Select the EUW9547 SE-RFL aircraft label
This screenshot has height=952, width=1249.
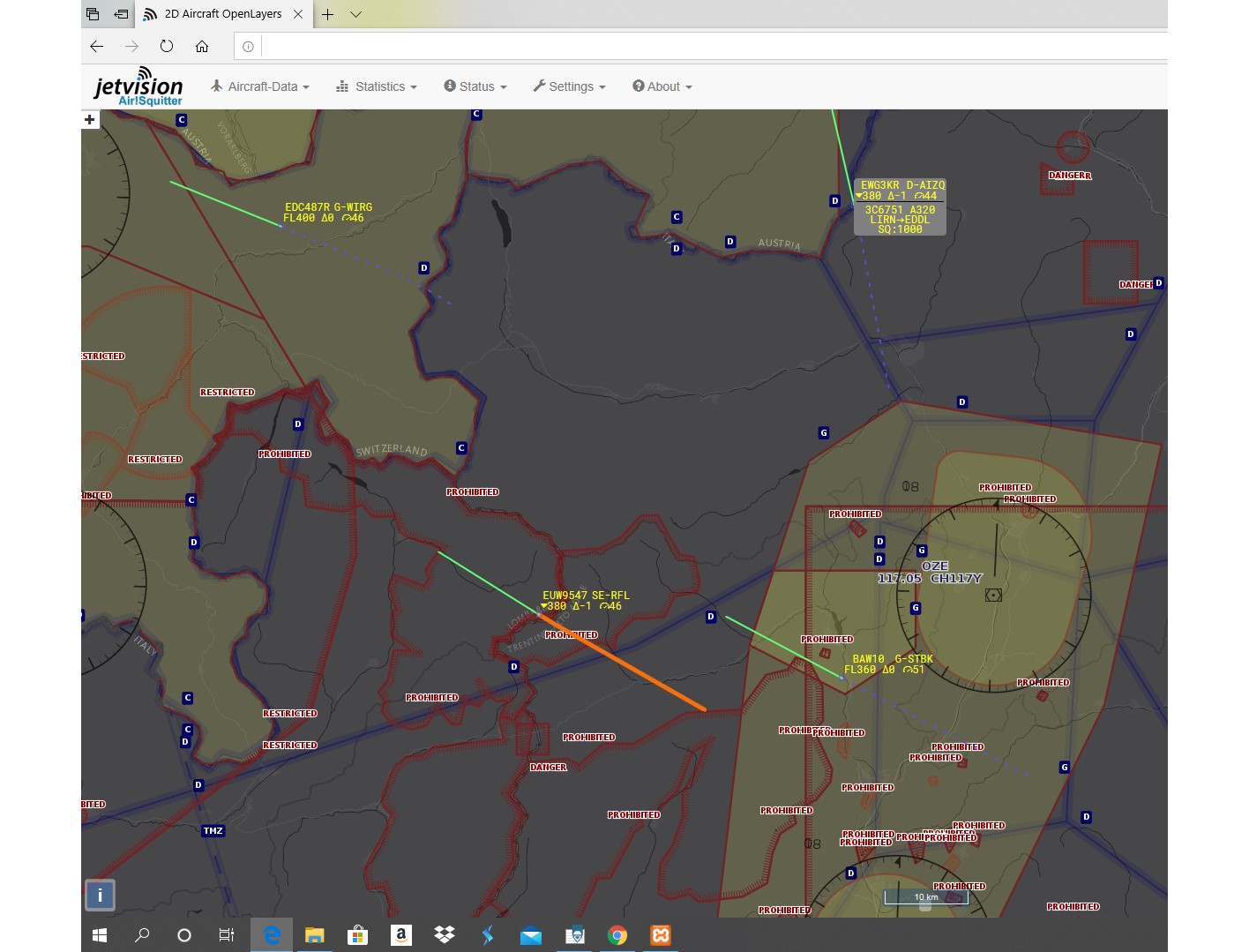[x=586, y=601]
